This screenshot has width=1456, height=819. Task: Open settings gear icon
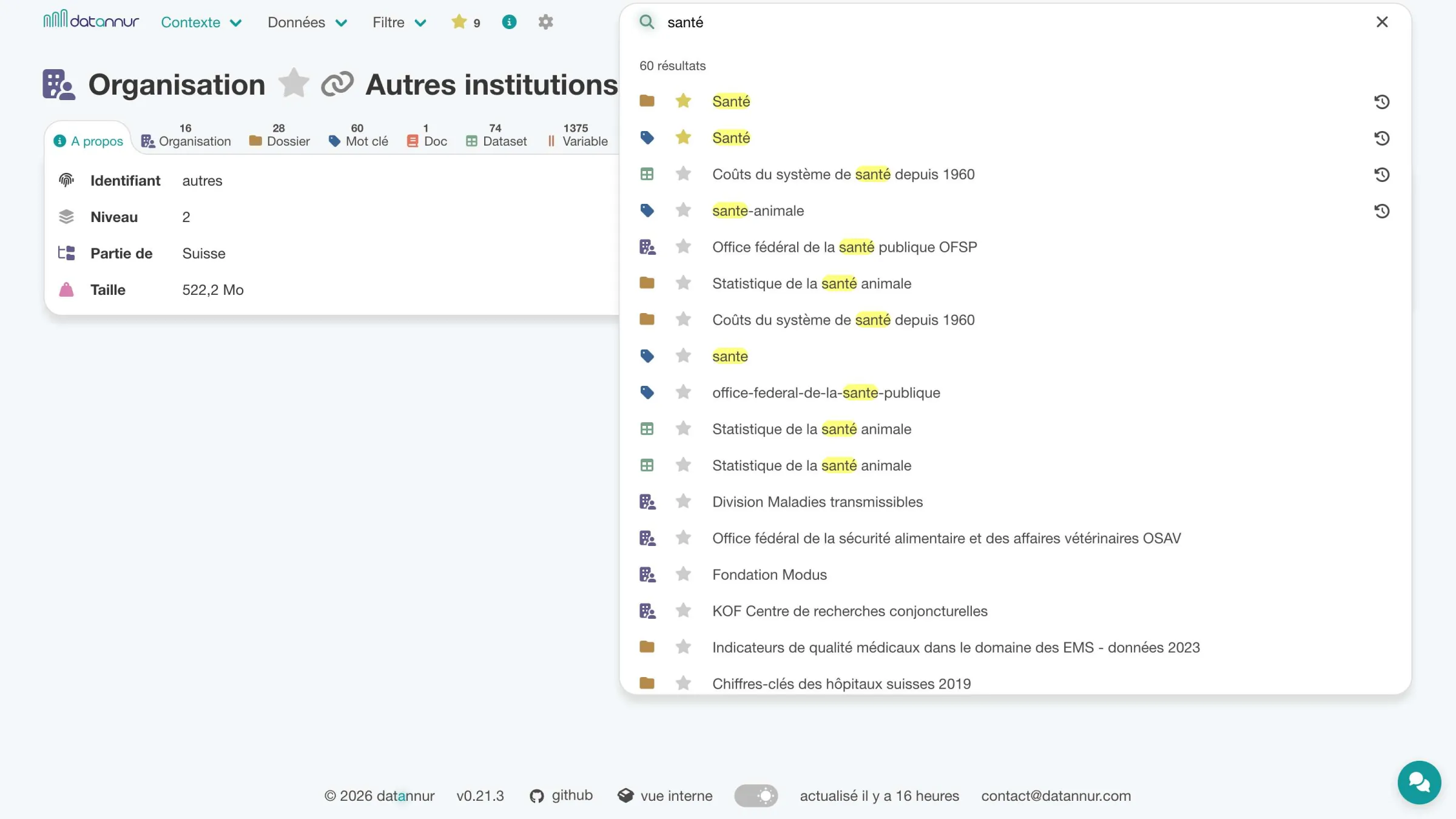pyautogui.click(x=545, y=22)
